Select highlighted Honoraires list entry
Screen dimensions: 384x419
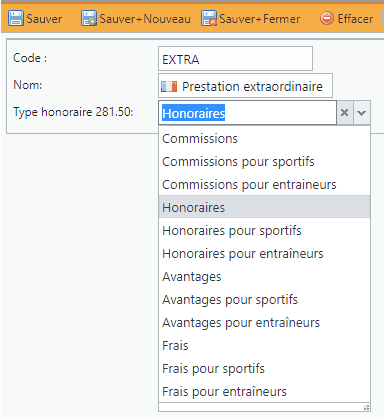[264, 207]
